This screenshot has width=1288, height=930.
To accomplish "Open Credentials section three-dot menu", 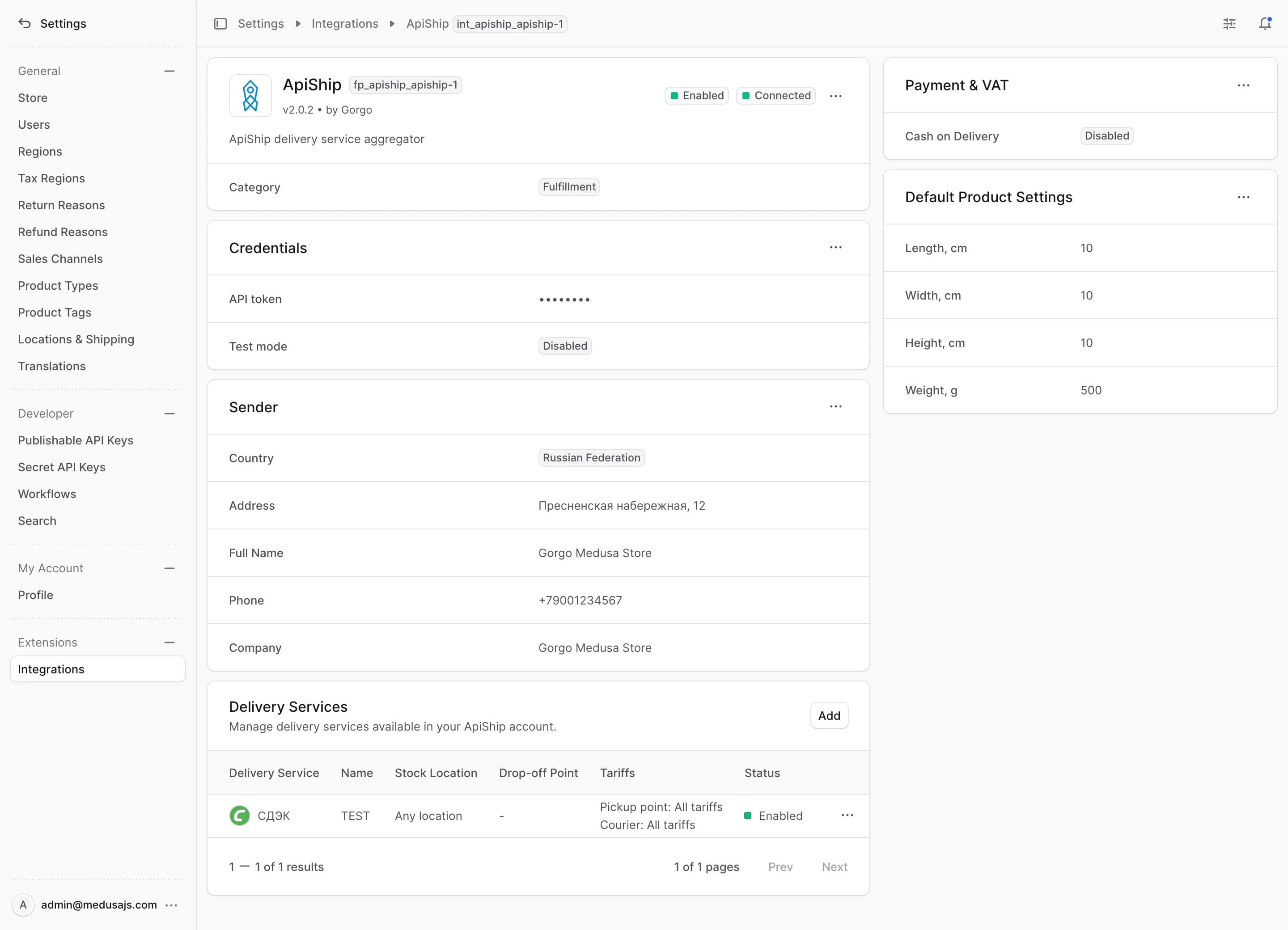I will coord(835,248).
